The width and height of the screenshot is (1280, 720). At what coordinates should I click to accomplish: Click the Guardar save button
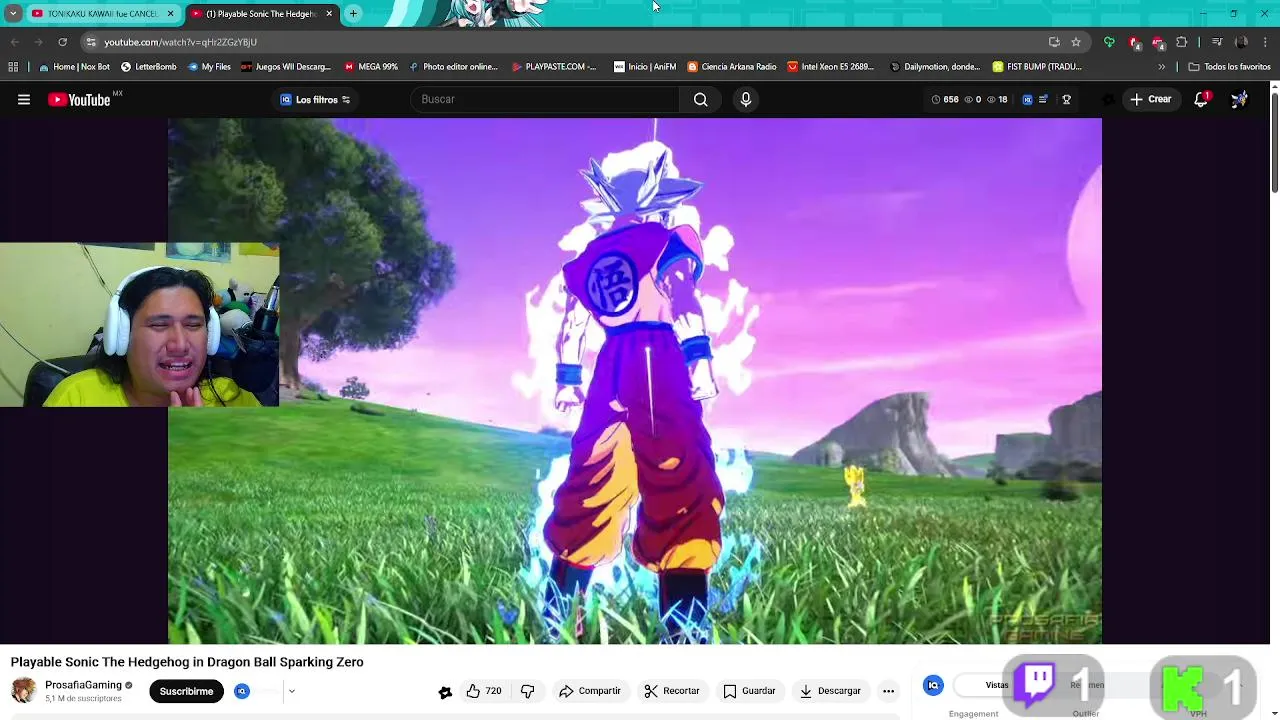pos(749,691)
